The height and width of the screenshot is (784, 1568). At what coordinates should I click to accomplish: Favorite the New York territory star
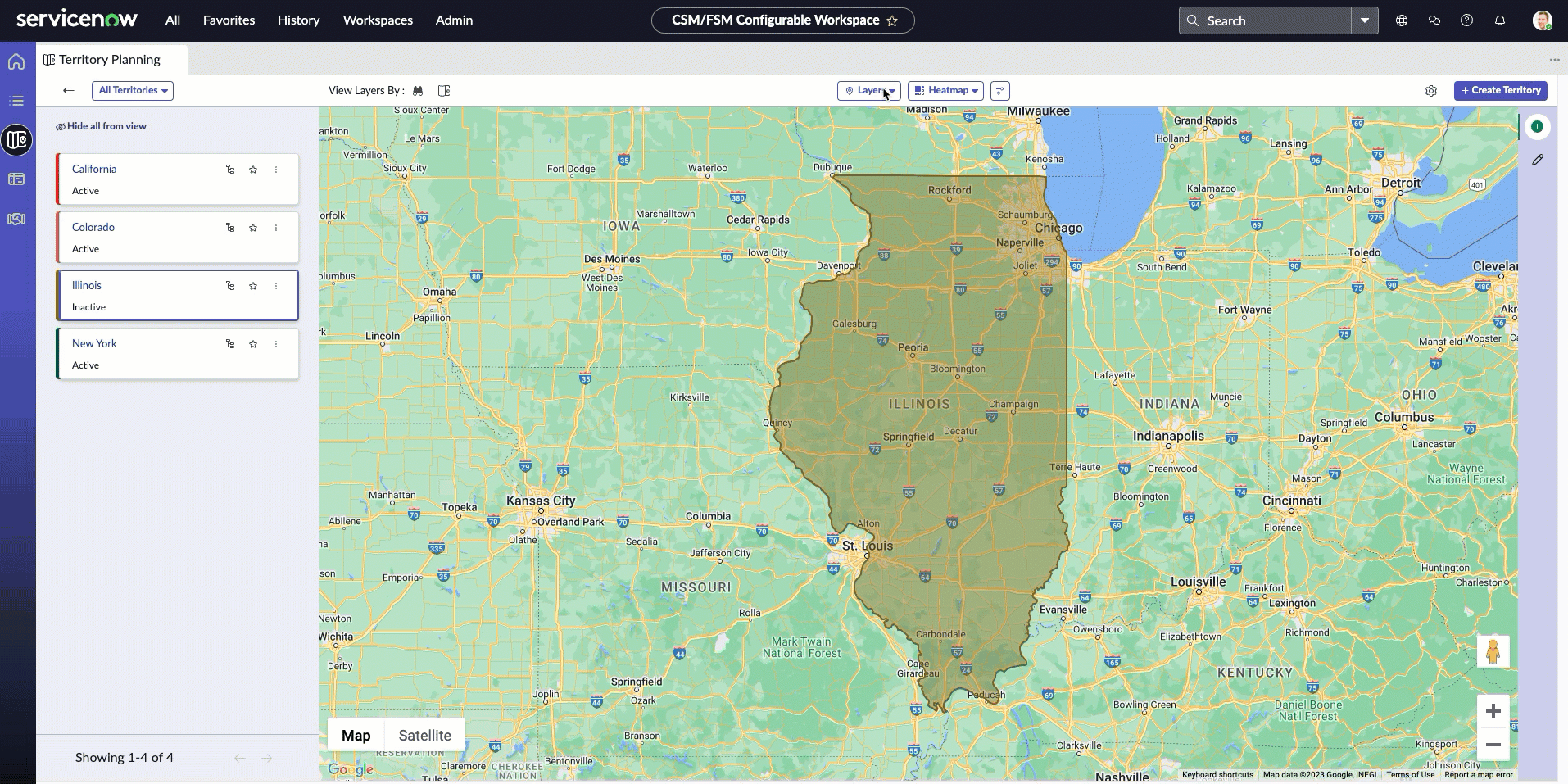click(x=253, y=344)
